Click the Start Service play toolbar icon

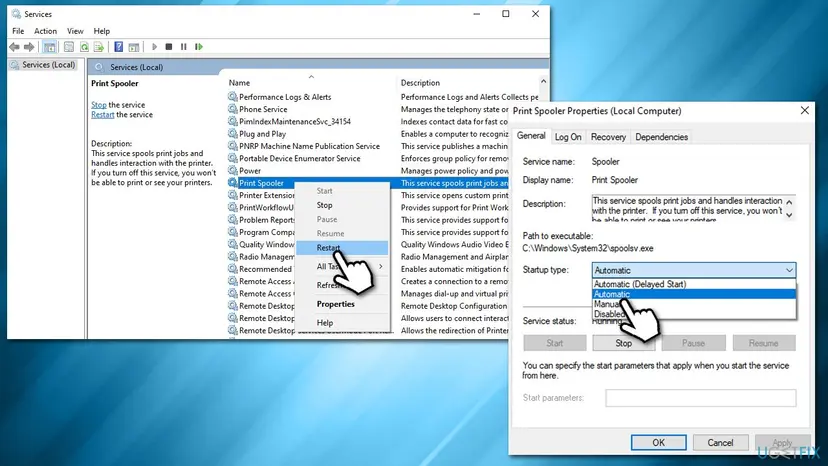(x=154, y=47)
